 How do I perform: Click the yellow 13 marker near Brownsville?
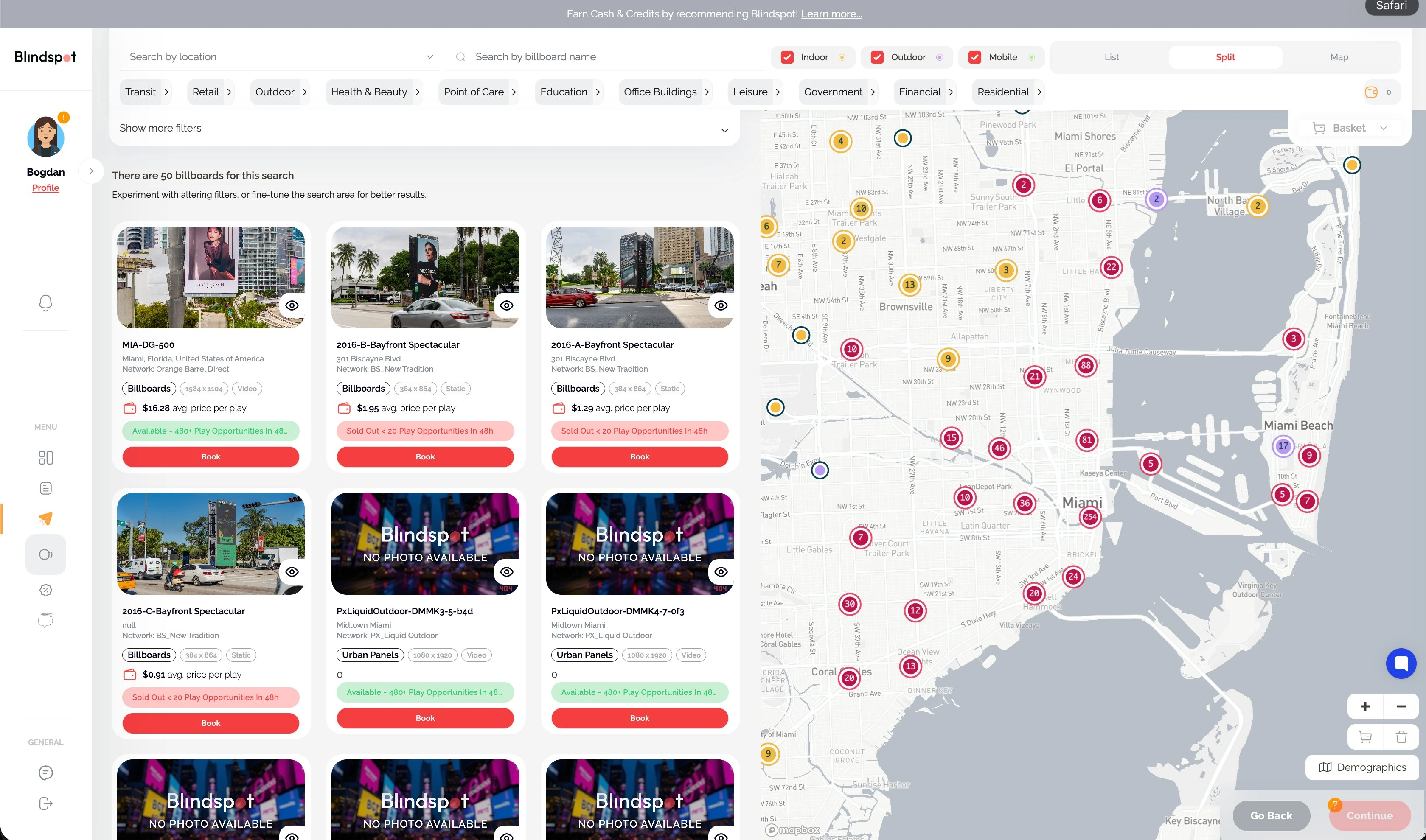(x=909, y=284)
